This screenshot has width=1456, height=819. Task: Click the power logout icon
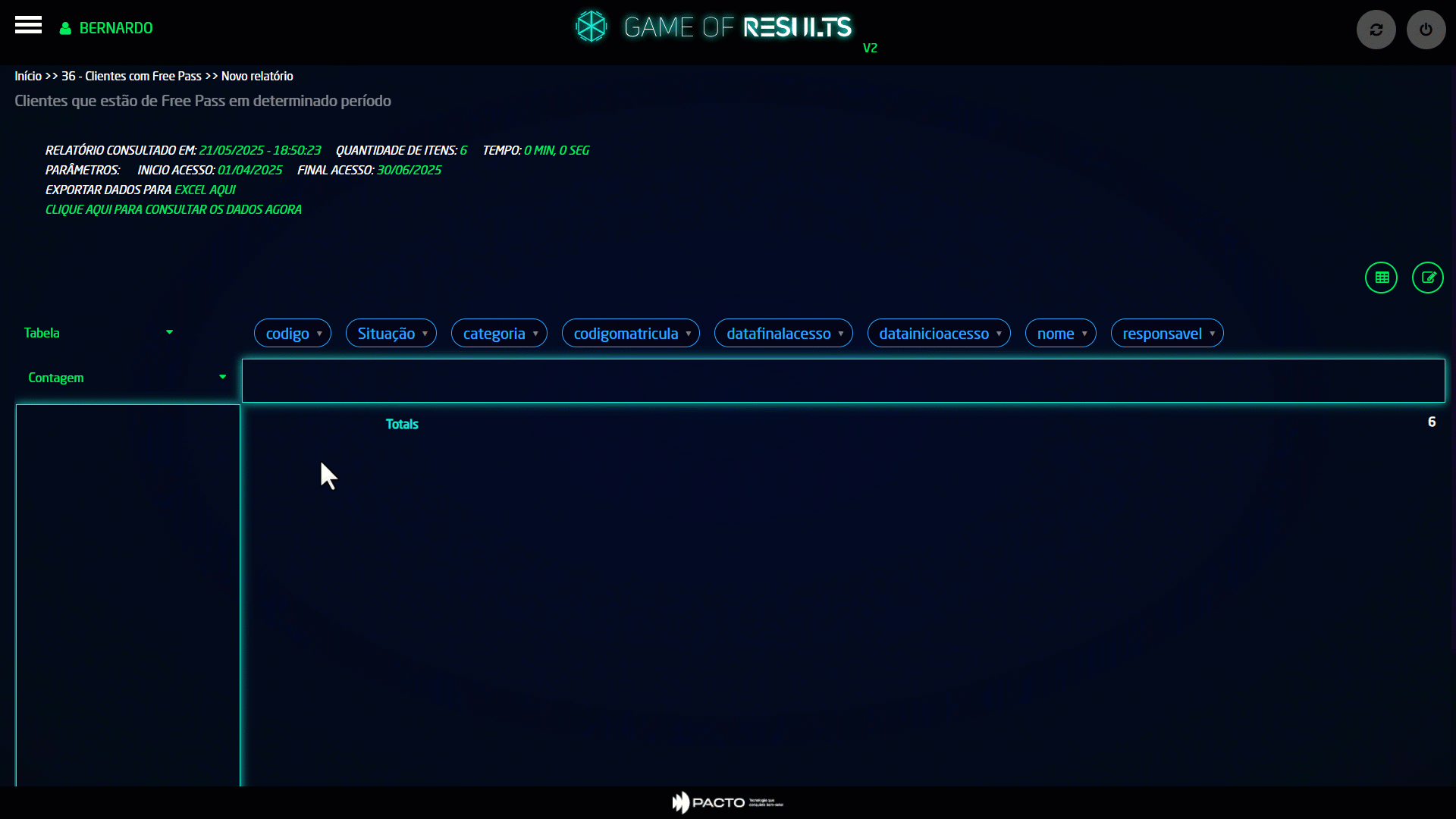[1426, 30]
